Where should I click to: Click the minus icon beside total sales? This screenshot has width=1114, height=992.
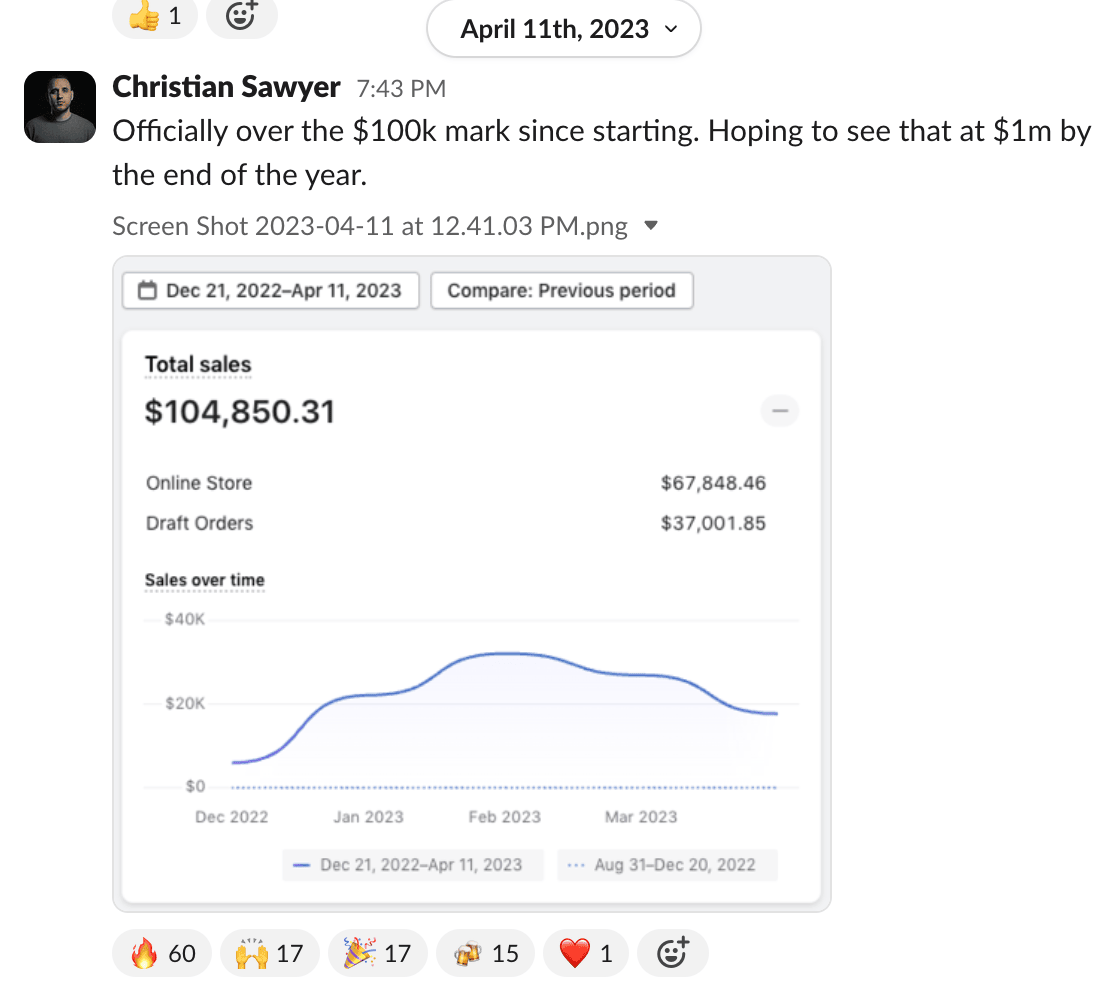[x=780, y=411]
